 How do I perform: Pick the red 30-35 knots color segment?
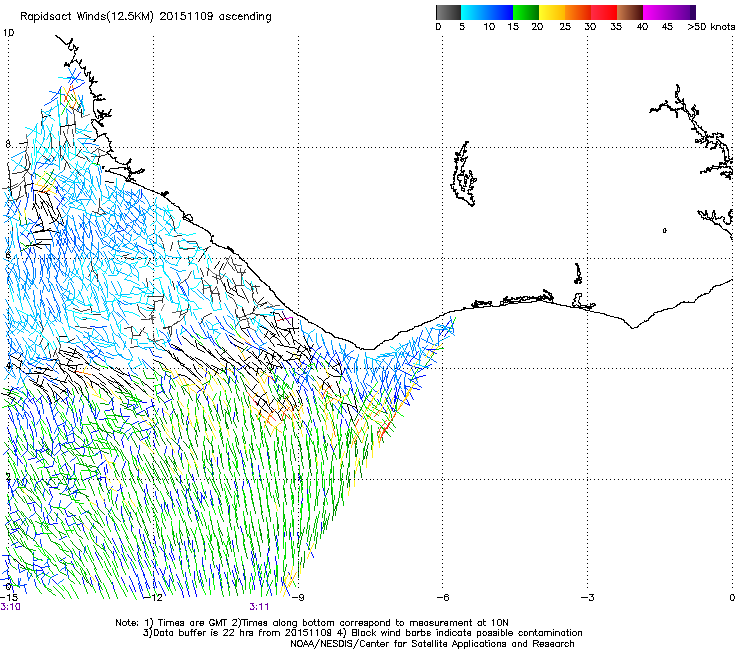click(604, 12)
